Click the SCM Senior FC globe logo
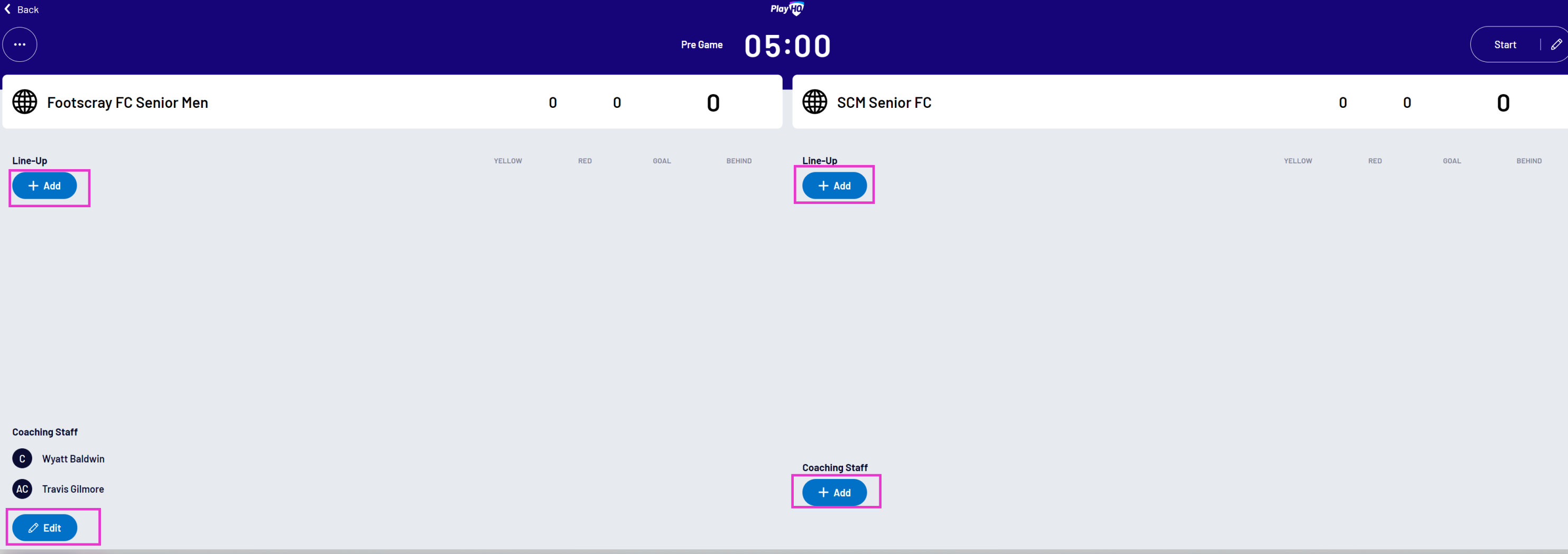Image resolution: width=1568 pixels, height=554 pixels. point(814,101)
